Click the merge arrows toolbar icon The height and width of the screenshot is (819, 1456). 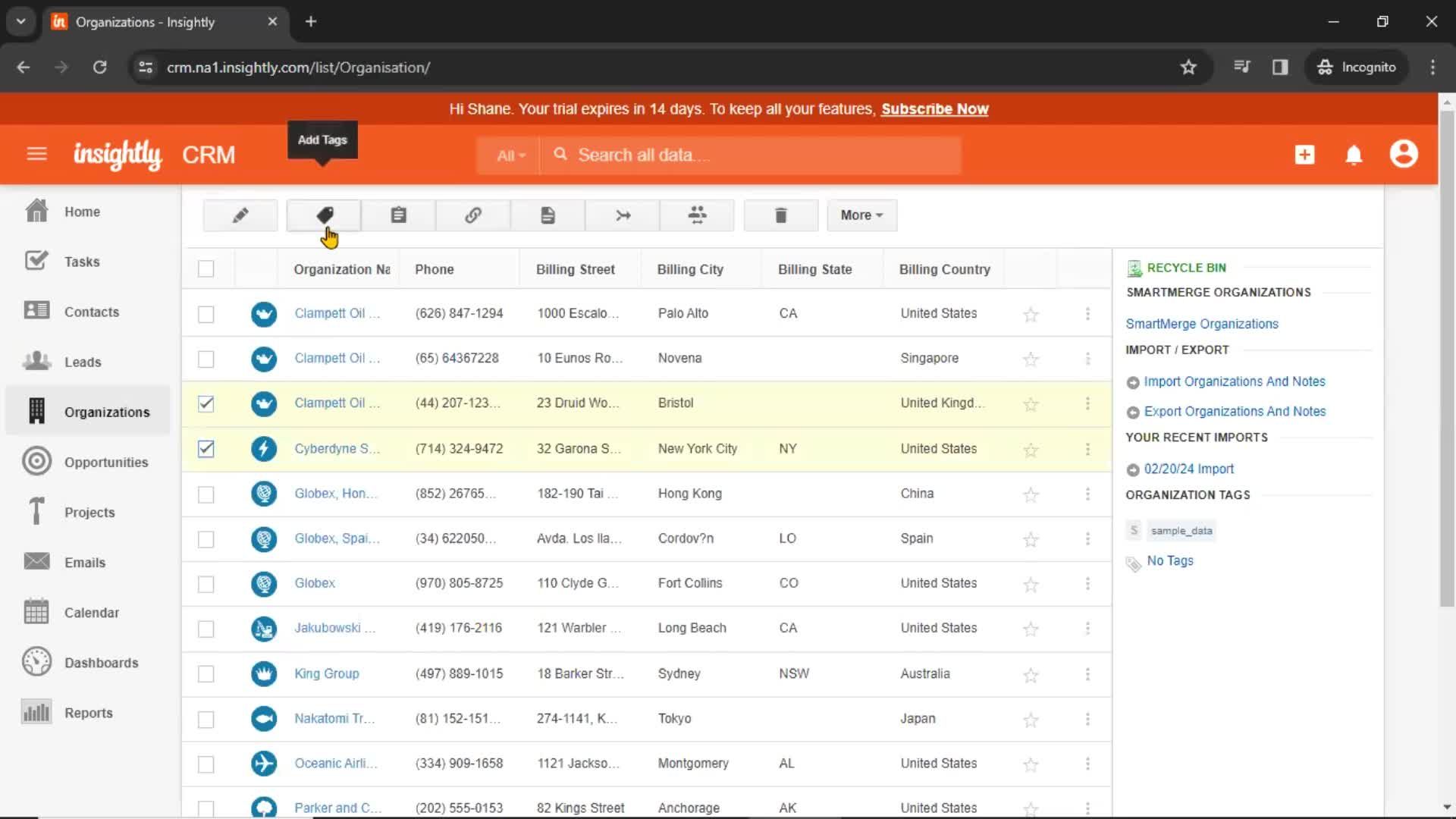pos(623,215)
